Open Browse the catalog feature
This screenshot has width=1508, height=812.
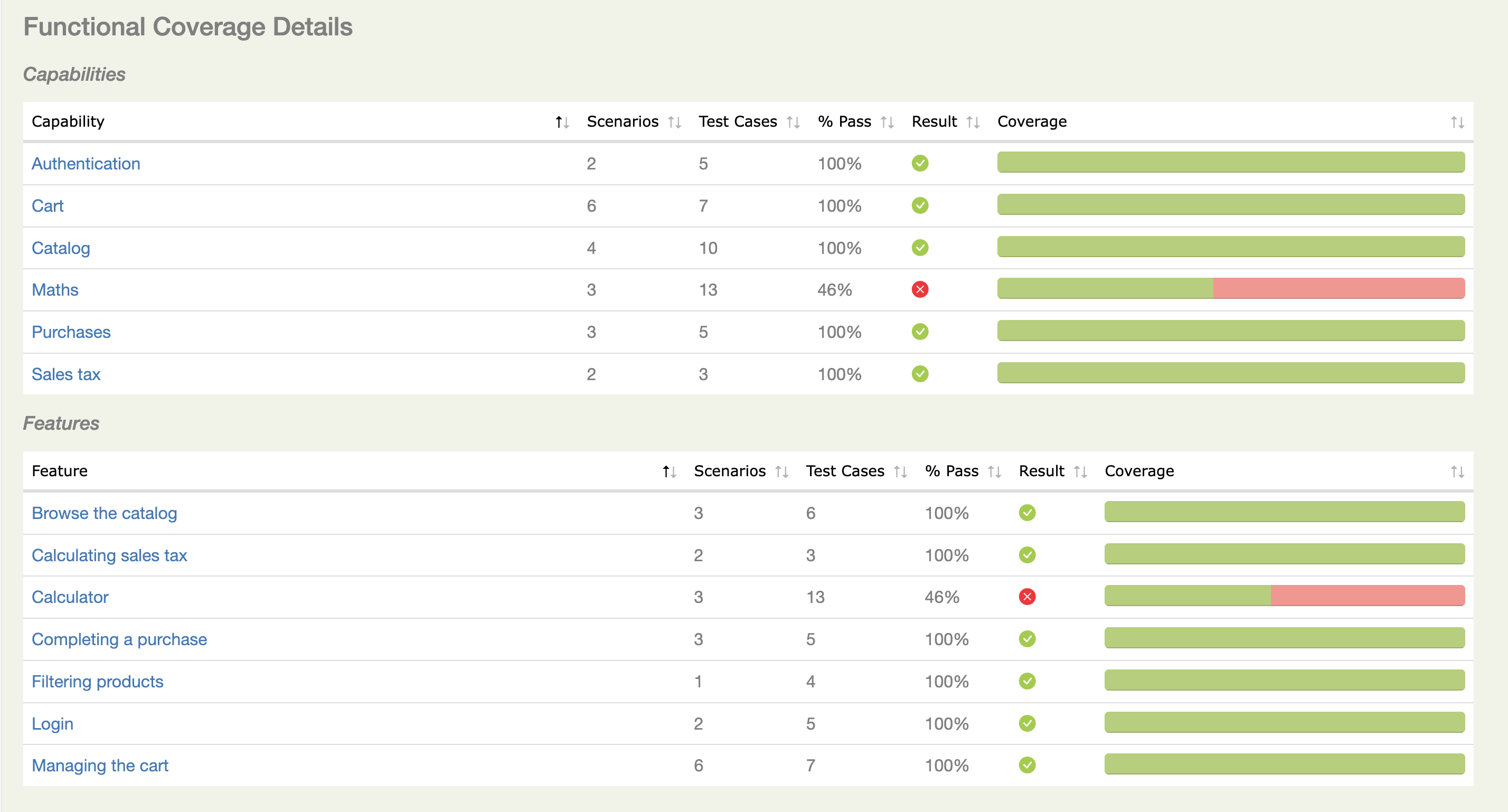click(104, 513)
